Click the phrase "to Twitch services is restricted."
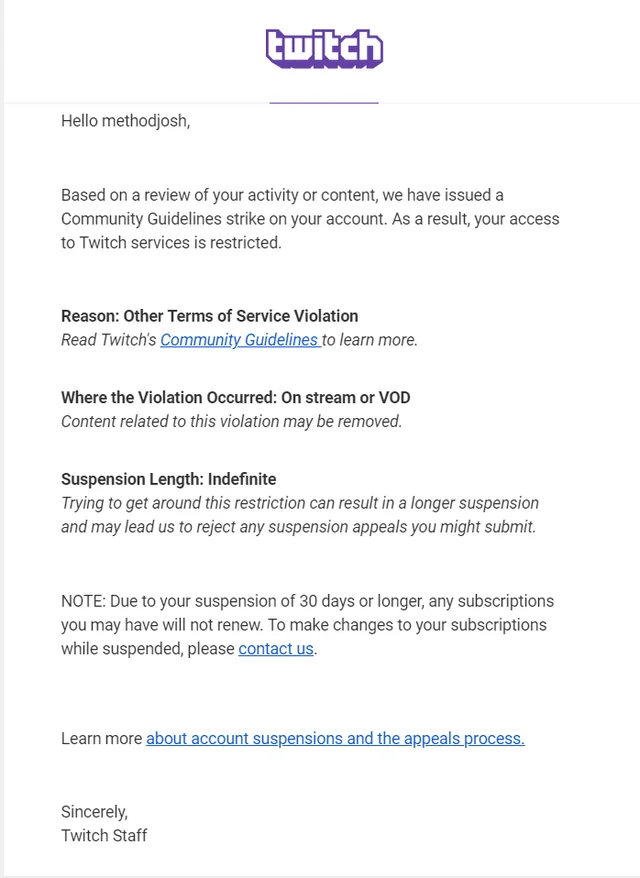640x878 pixels. pos(171,243)
